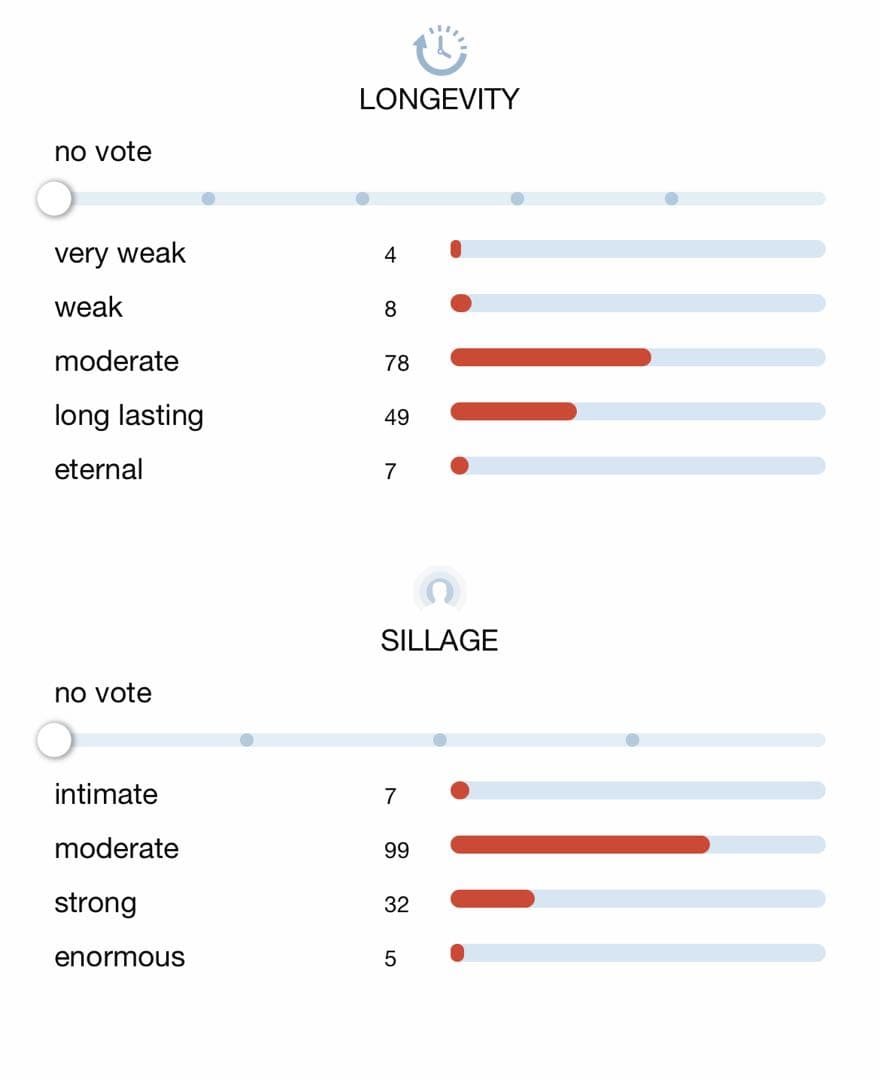Click the longevity clock icon
This screenshot has width=880, height=1080.
[440, 50]
